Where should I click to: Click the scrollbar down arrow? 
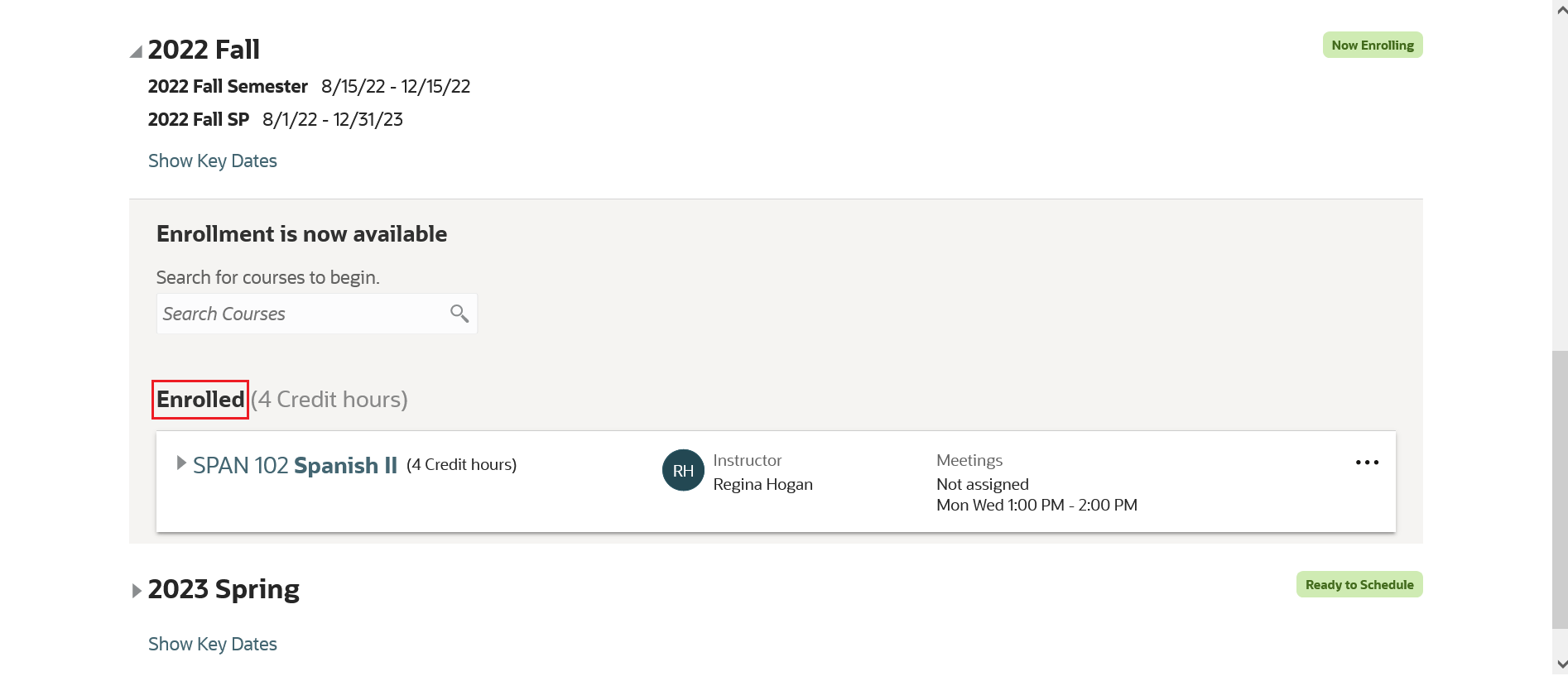pyautogui.click(x=1561, y=664)
